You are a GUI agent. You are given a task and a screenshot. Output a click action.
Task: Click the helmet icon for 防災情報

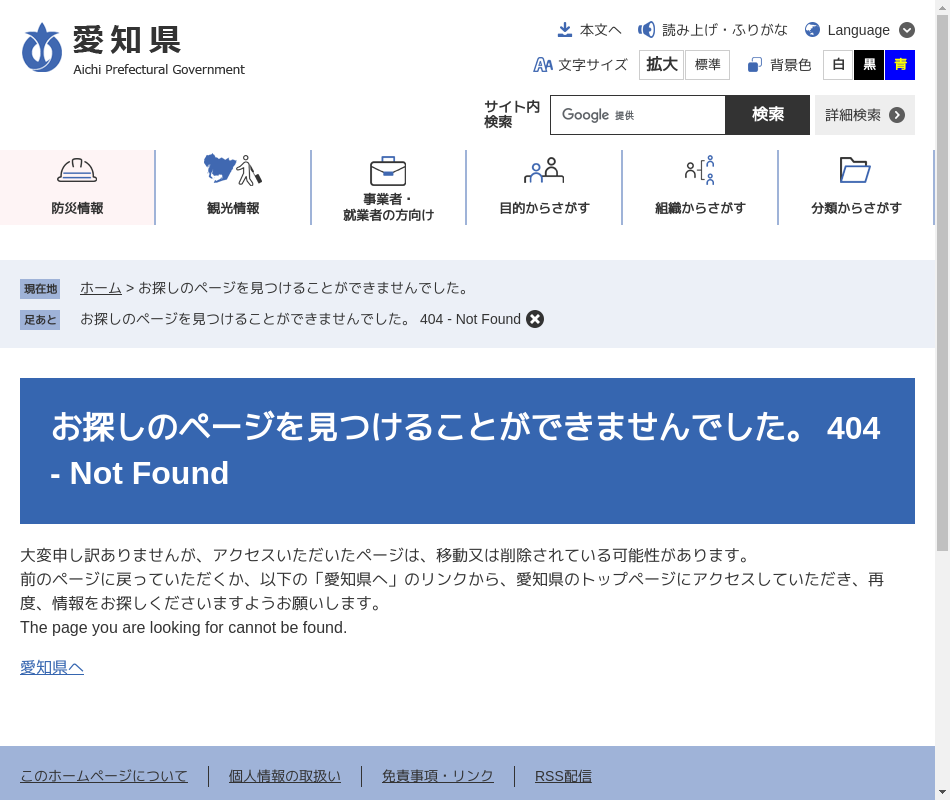[77, 170]
